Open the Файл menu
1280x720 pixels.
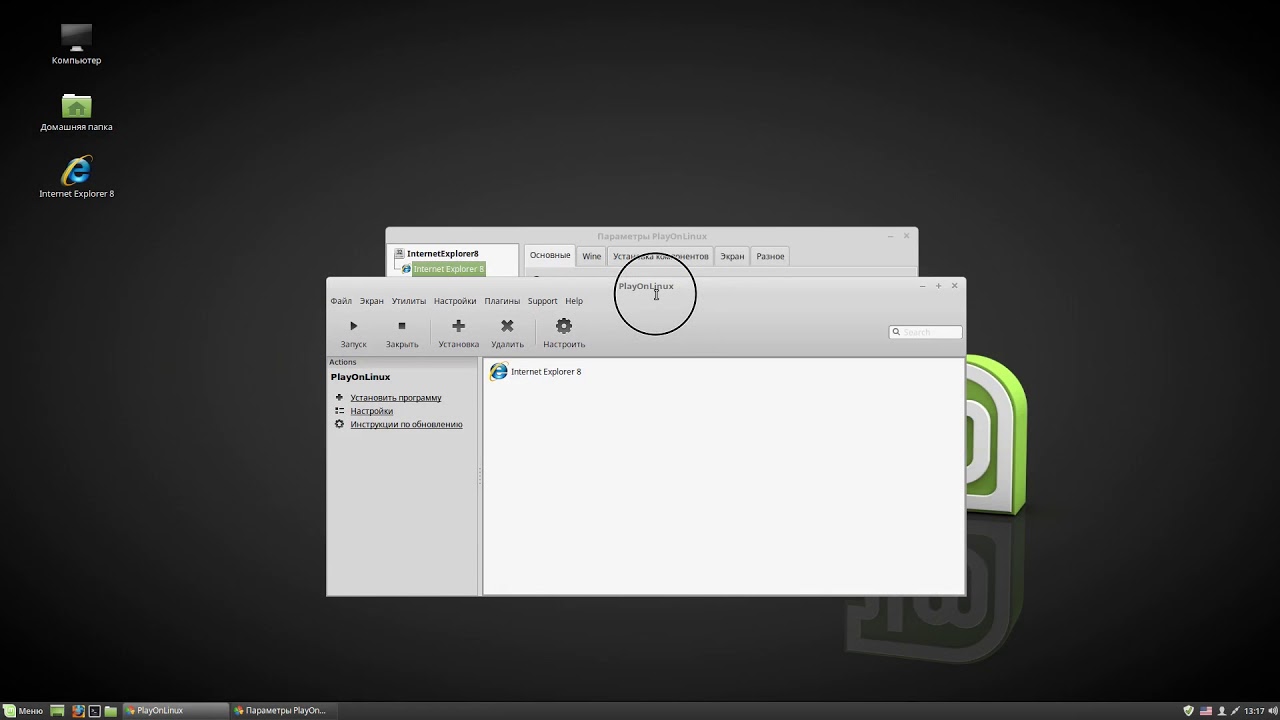point(341,301)
